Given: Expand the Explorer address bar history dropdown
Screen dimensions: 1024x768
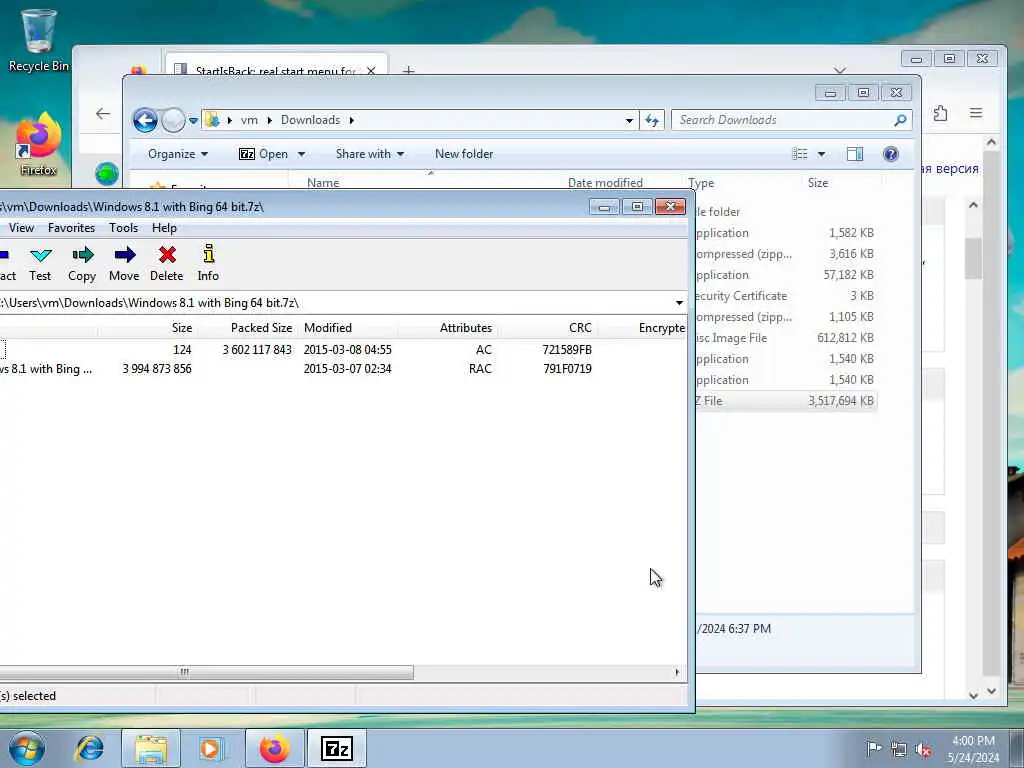Looking at the screenshot, I should (629, 120).
